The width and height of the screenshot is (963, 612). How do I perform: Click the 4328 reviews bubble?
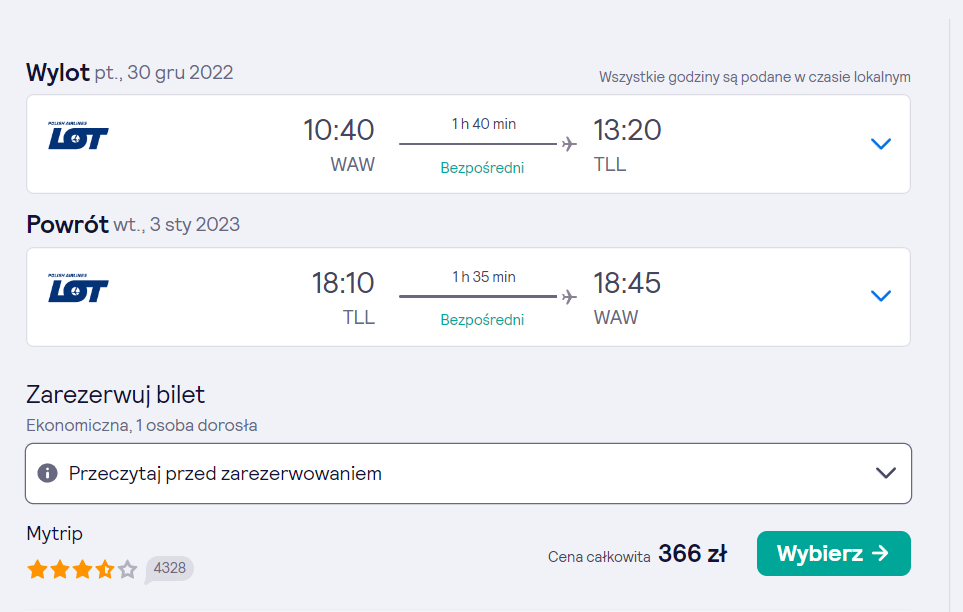pos(170,569)
